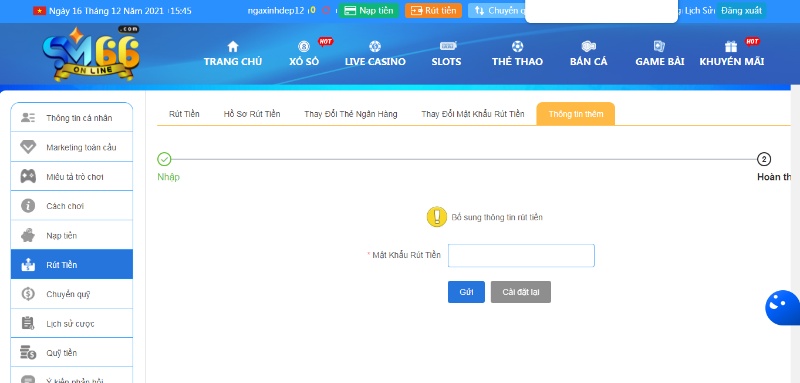This screenshot has width=800, height=383.
Task: Select Chuyển quỹ sidebar menu item
Action: click(71, 294)
